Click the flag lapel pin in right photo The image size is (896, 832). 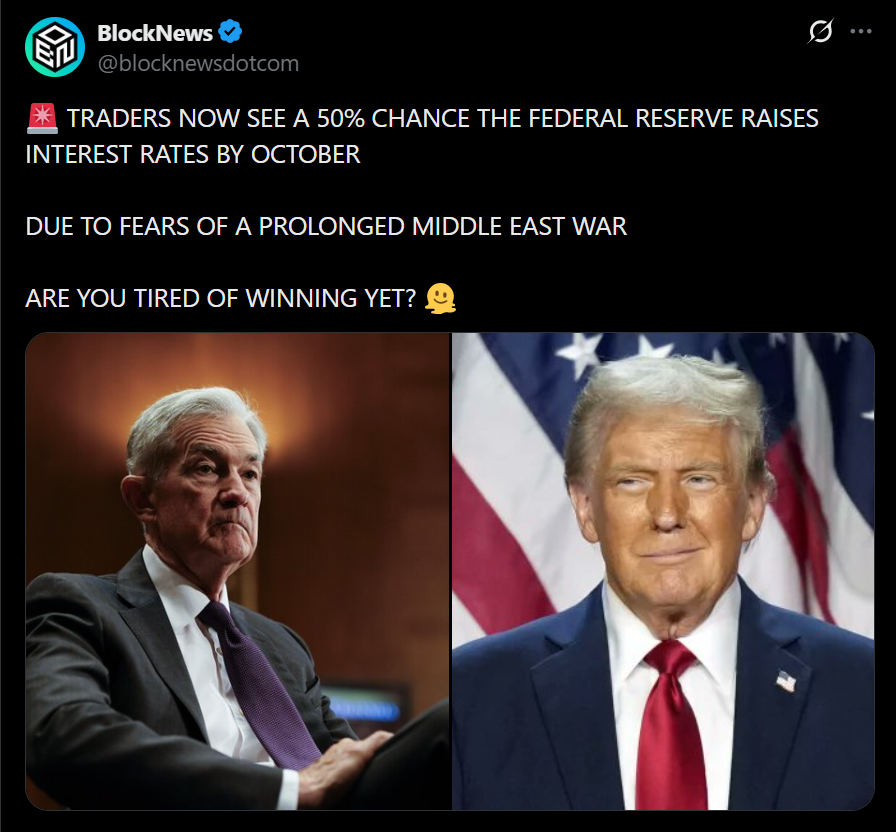click(x=786, y=681)
